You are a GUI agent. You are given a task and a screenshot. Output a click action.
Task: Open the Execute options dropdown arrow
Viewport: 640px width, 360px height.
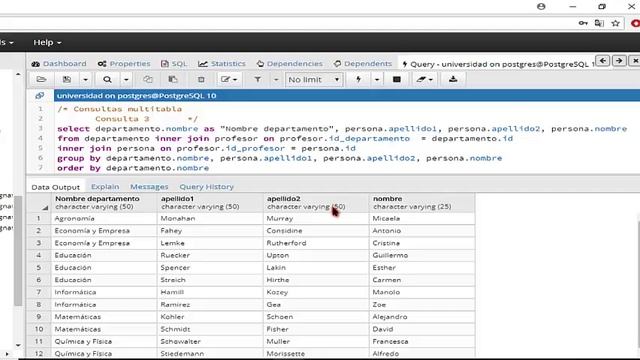coord(377,80)
